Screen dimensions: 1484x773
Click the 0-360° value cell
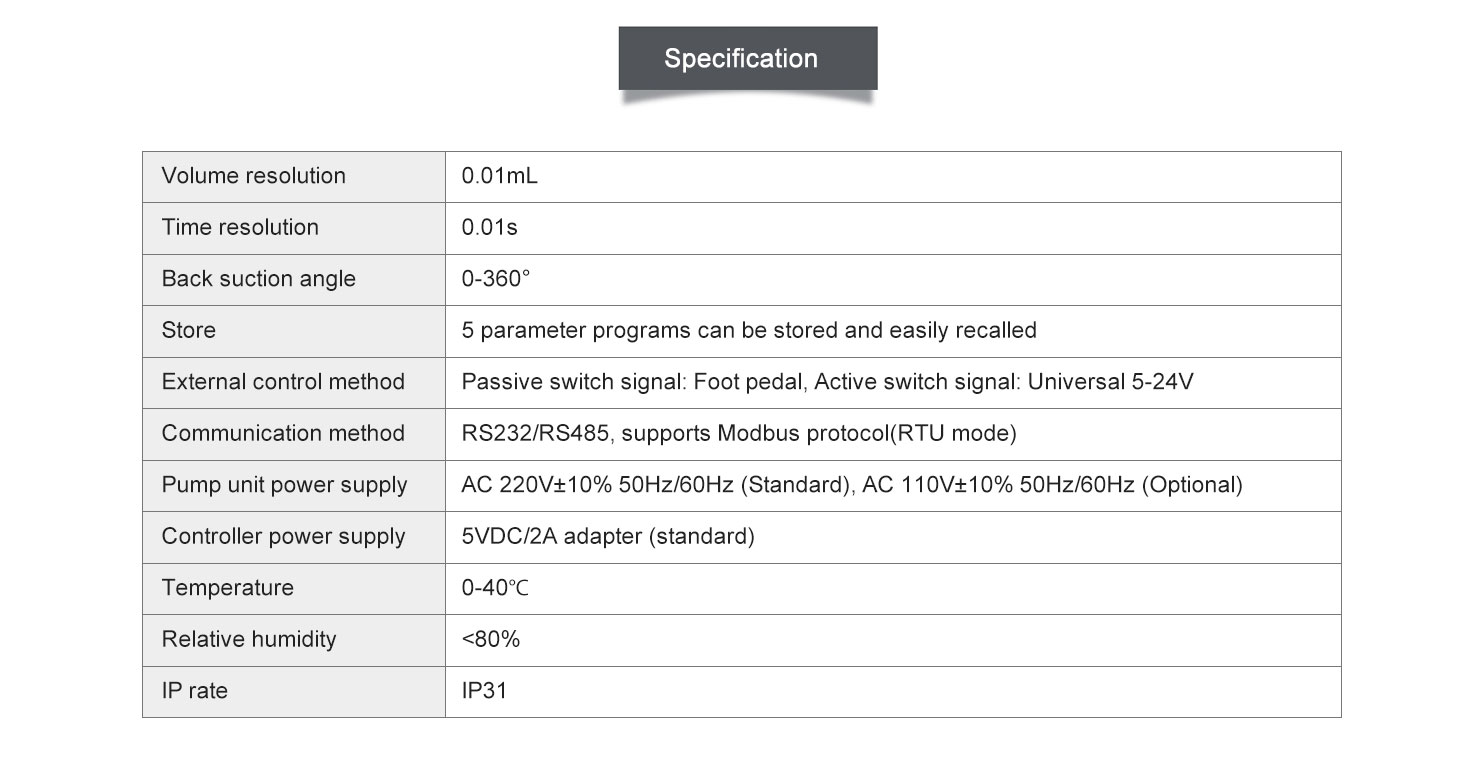click(893, 280)
